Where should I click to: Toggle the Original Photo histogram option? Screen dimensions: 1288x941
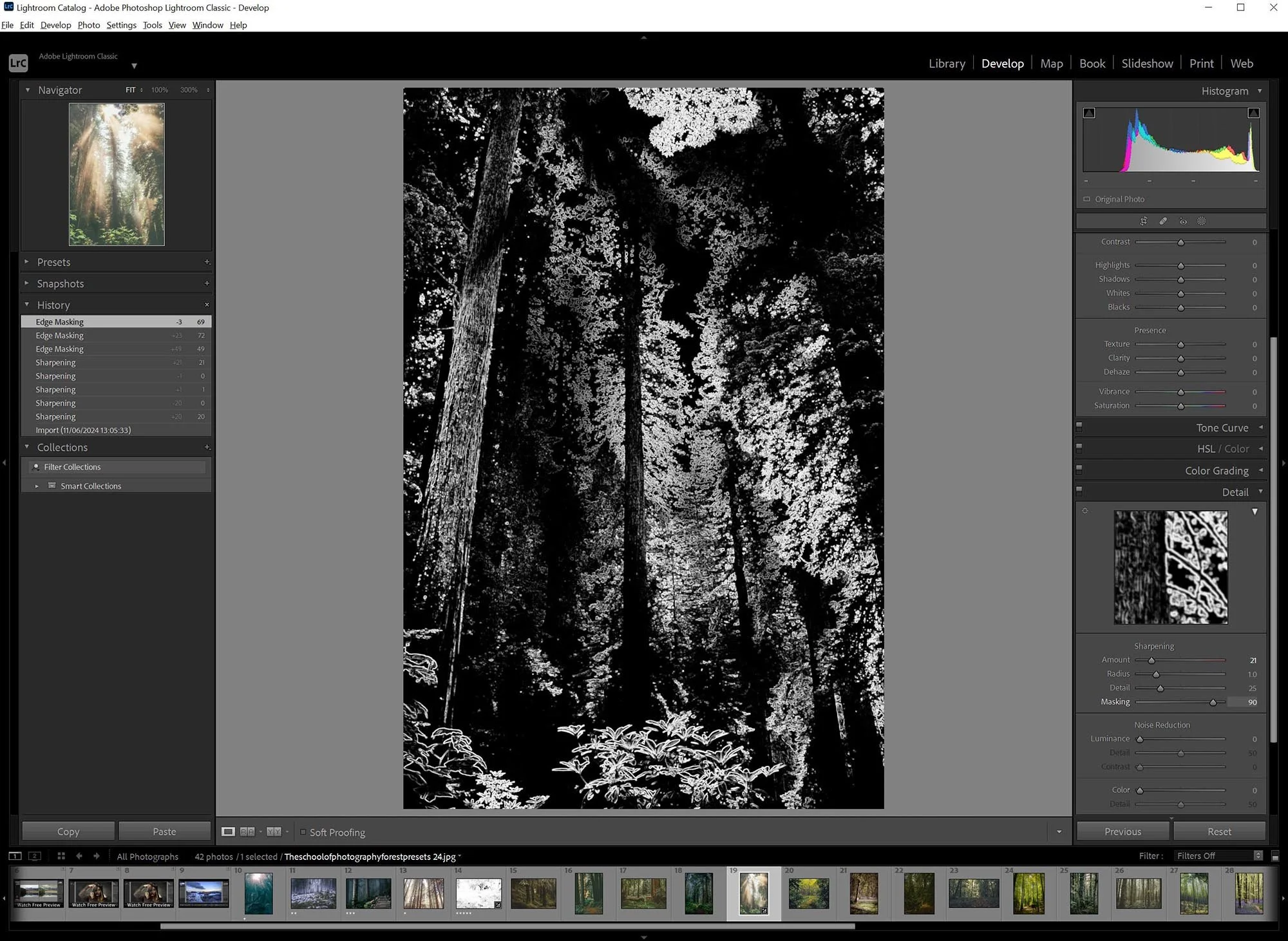pos(1086,199)
